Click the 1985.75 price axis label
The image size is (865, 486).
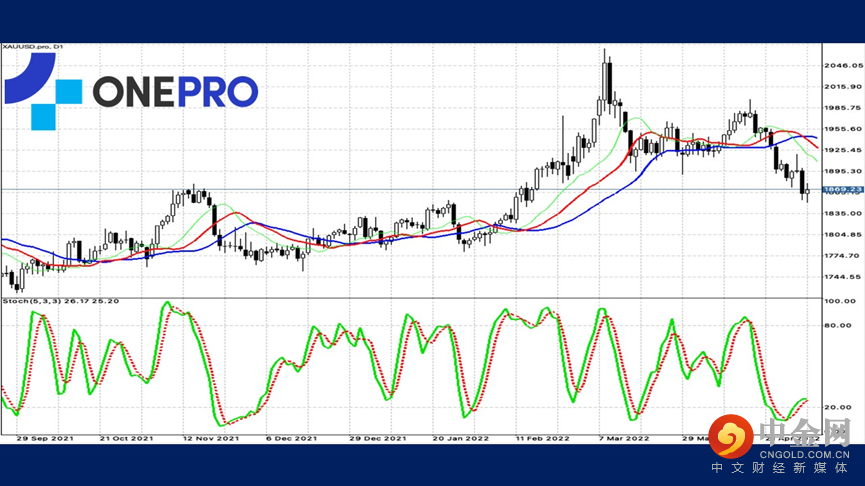tap(843, 108)
